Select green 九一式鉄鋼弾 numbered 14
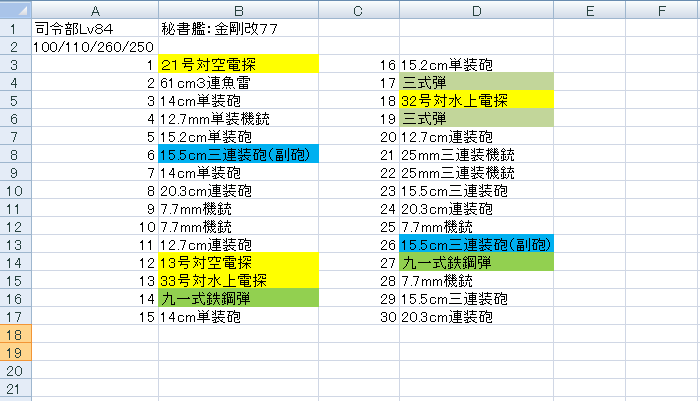700x401 pixels. (x=238, y=298)
